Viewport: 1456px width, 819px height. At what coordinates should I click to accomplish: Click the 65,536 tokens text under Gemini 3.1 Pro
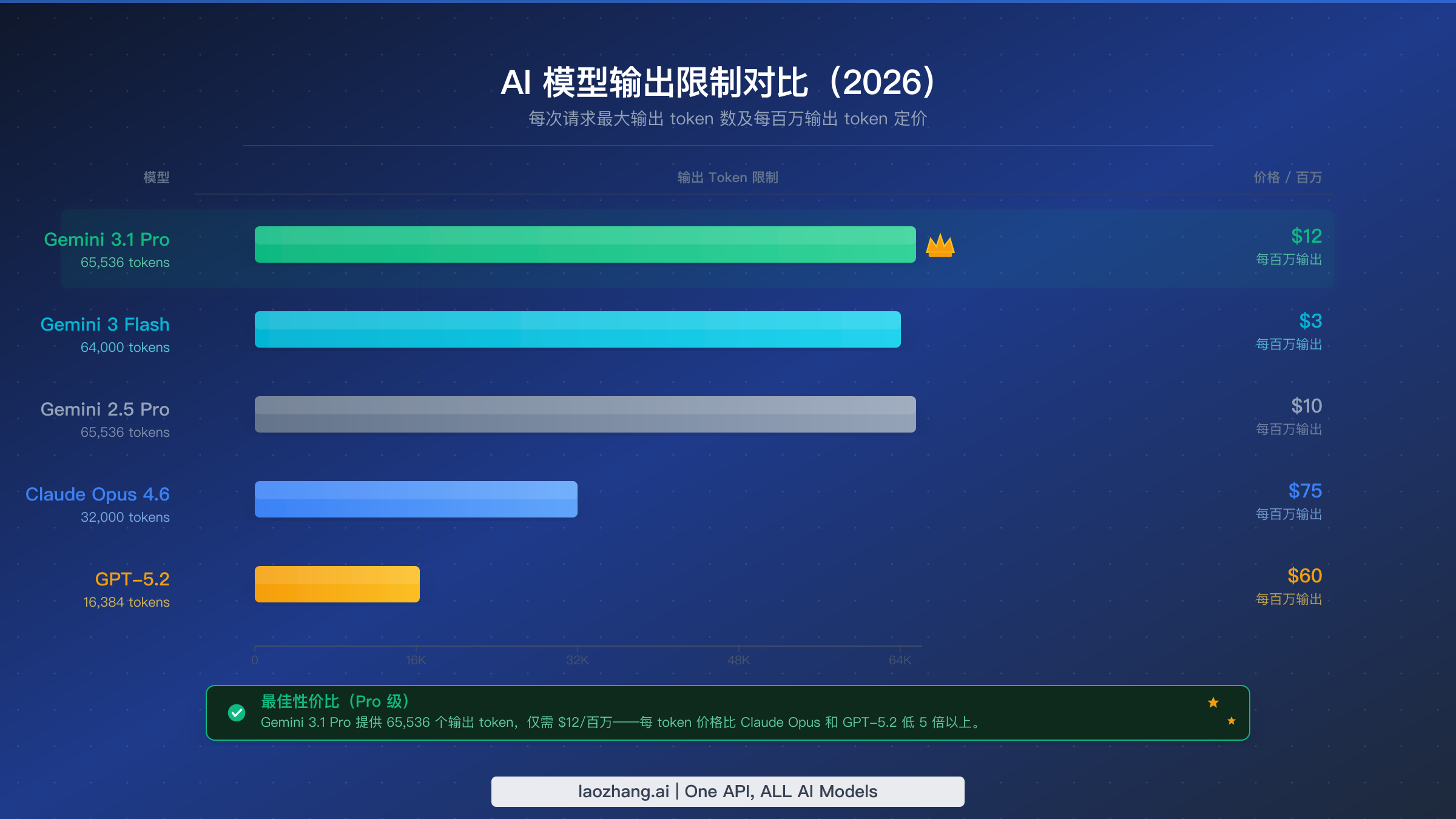point(125,262)
